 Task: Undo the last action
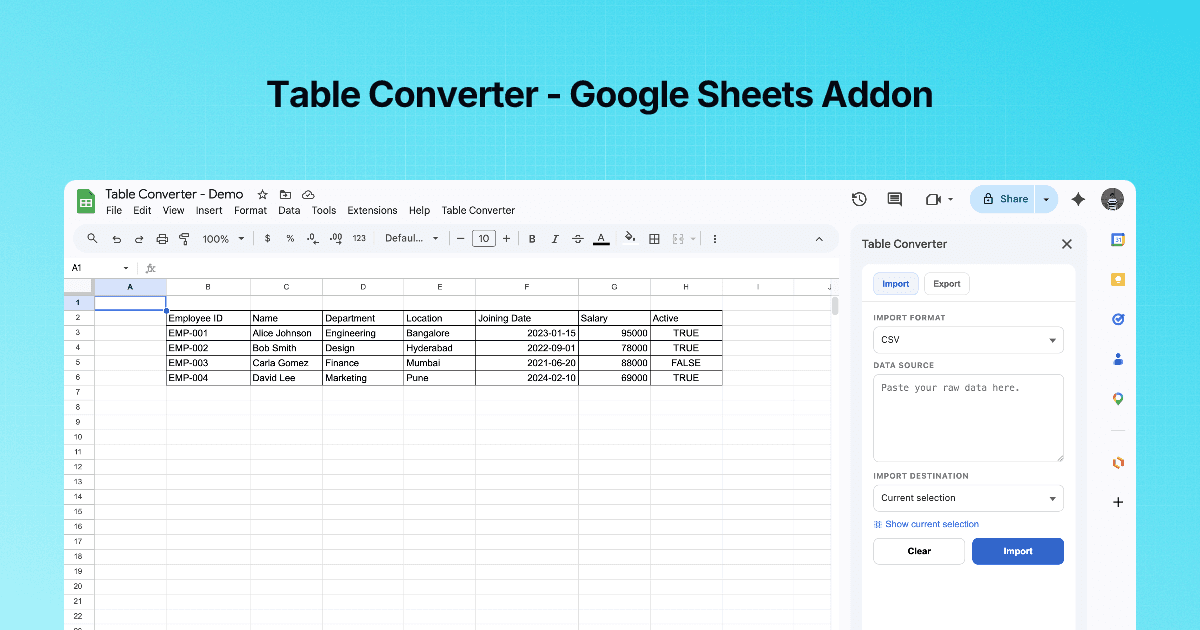coord(116,239)
